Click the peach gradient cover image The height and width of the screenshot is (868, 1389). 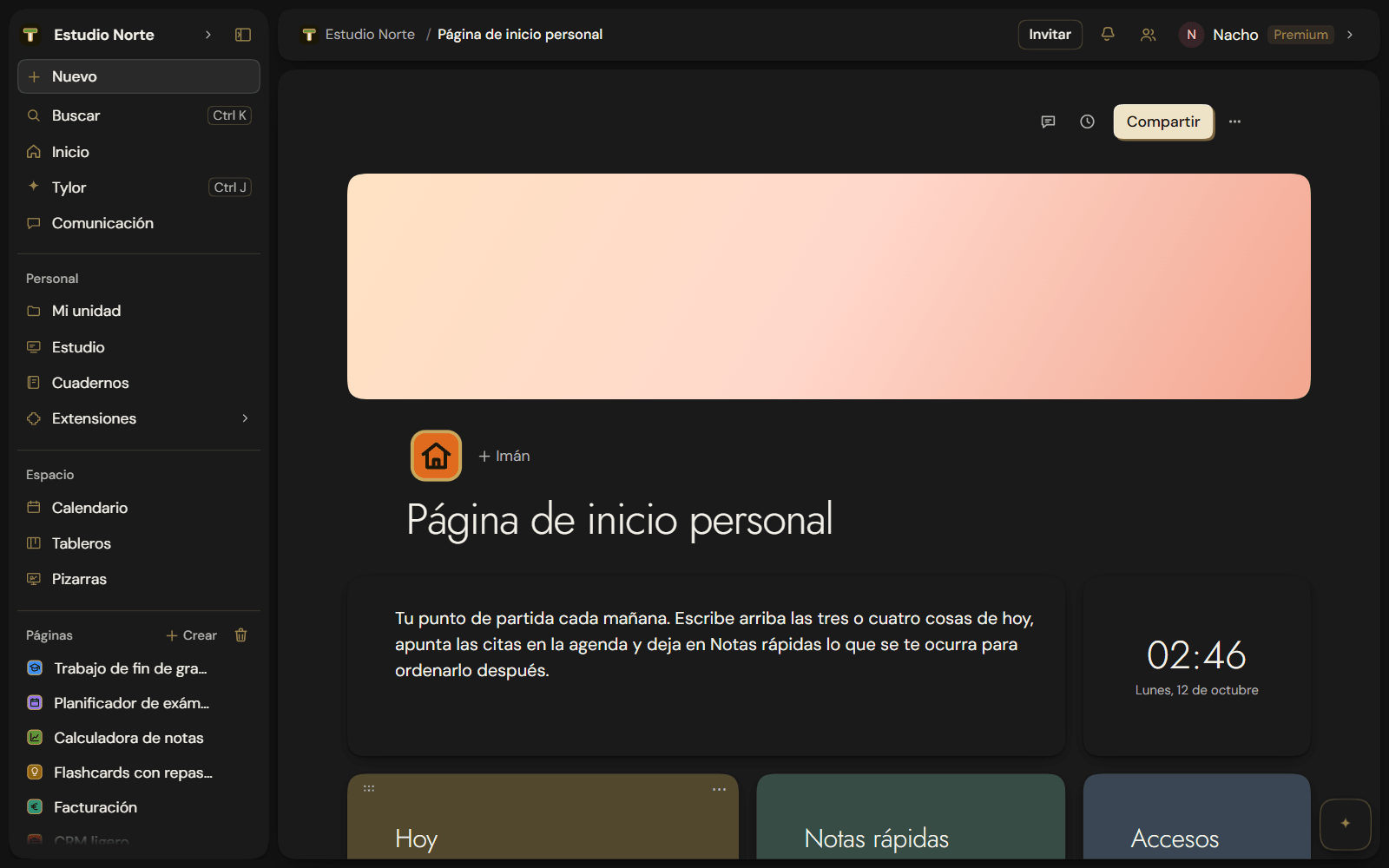[829, 286]
